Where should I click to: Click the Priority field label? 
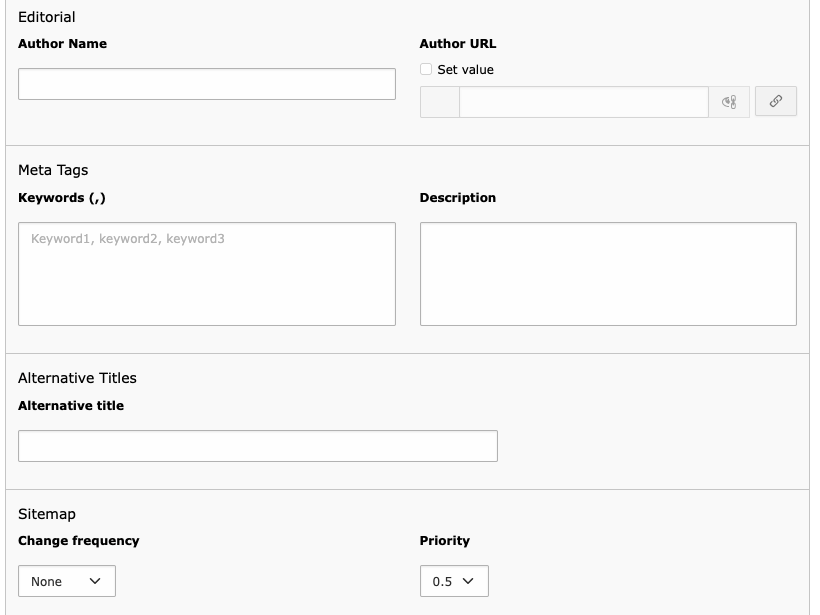pos(445,541)
